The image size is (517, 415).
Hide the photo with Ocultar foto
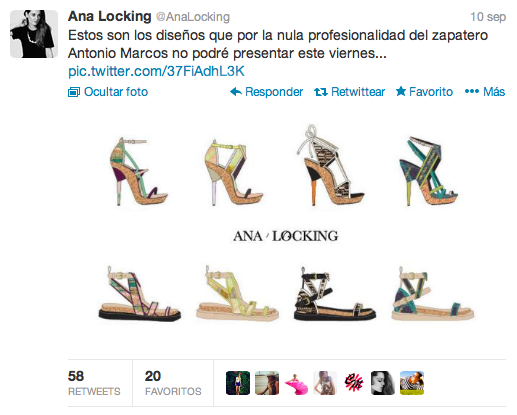(108, 92)
